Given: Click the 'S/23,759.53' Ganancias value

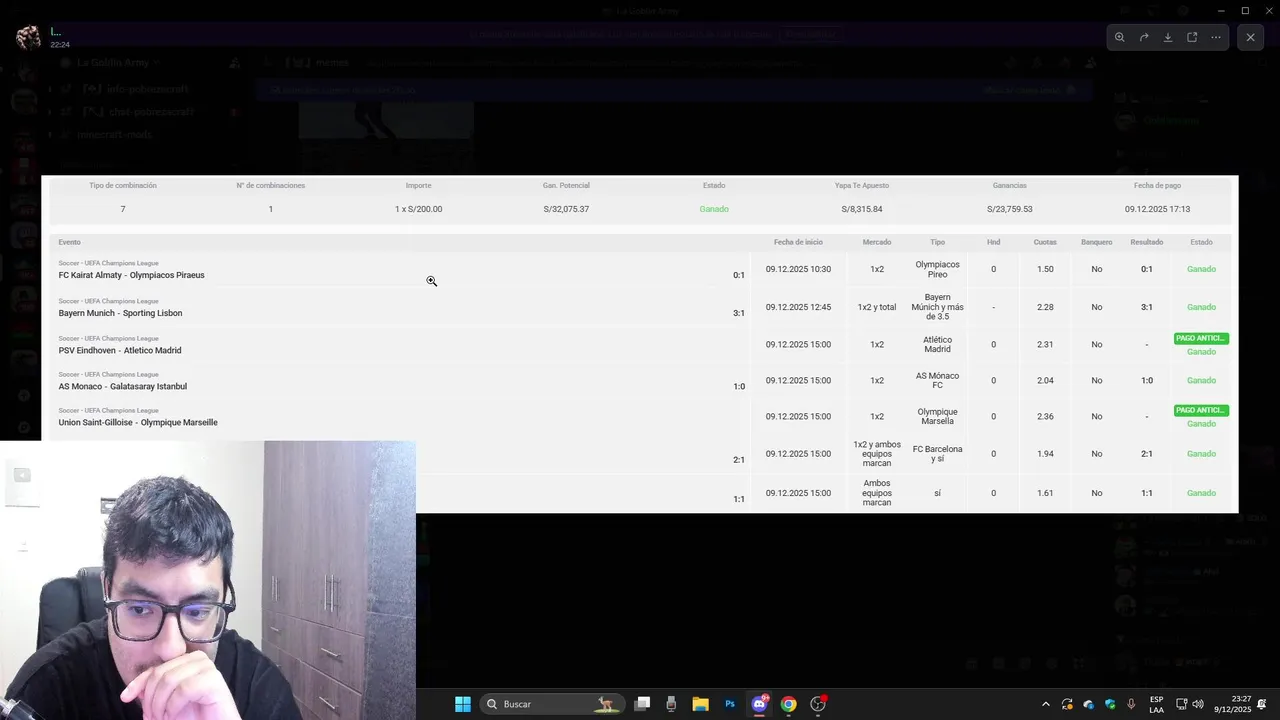Looking at the screenshot, I should point(1009,209).
